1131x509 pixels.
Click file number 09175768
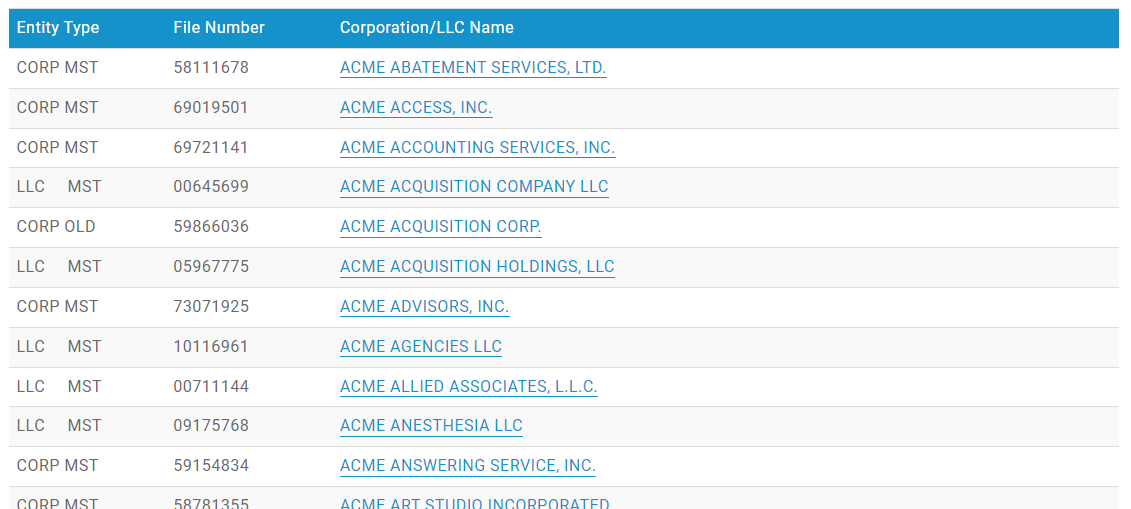click(x=211, y=426)
